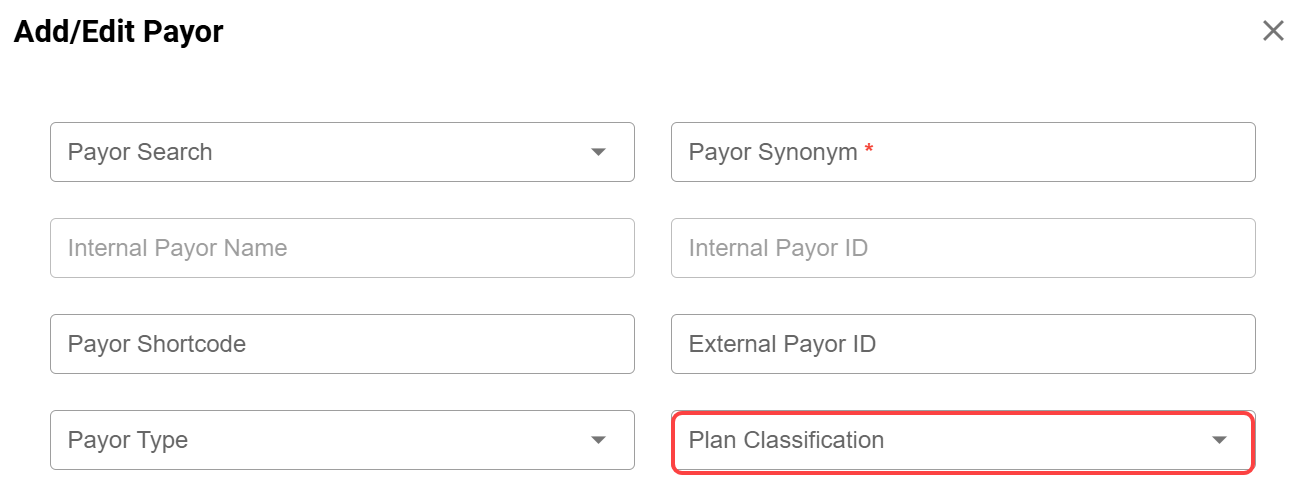Click the 'Payor Shortcode' placeholder text
The height and width of the screenshot is (490, 1310).
(156, 344)
